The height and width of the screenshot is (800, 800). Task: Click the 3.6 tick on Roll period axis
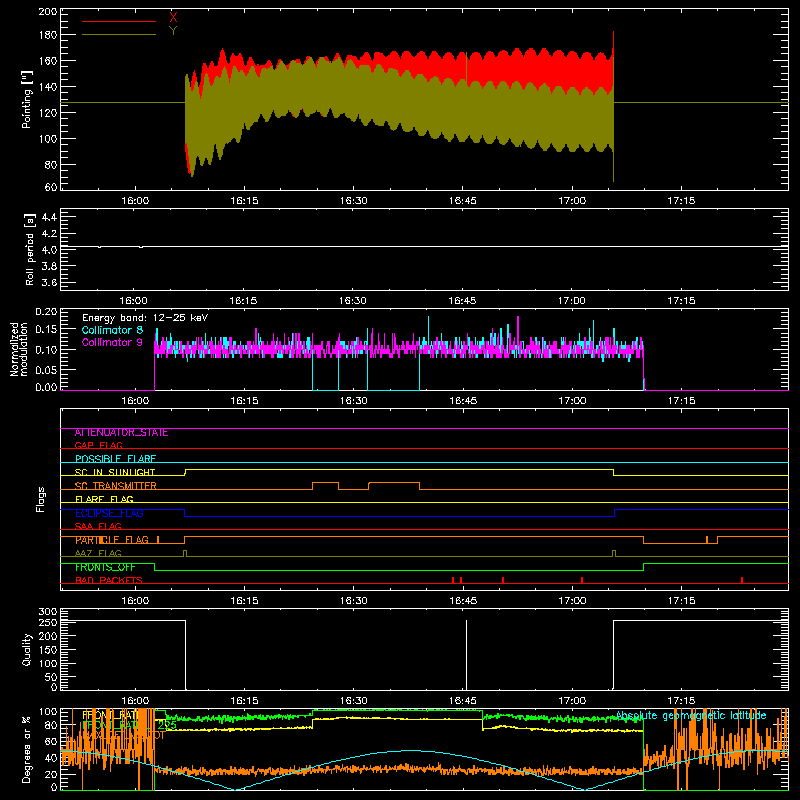coord(49,283)
